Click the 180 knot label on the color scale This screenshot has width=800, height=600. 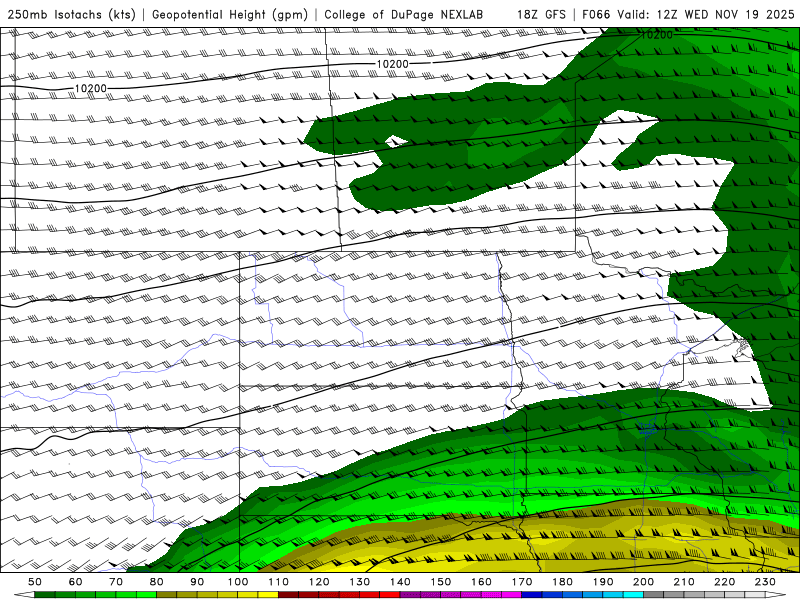pos(562,582)
